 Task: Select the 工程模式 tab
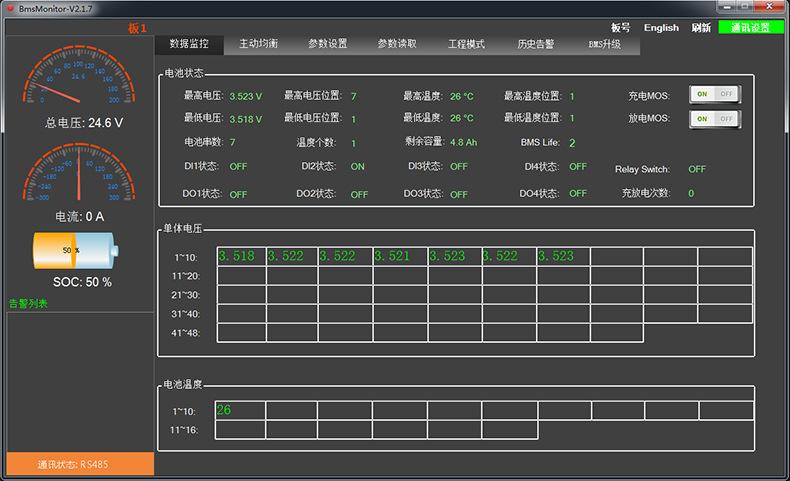[467, 44]
